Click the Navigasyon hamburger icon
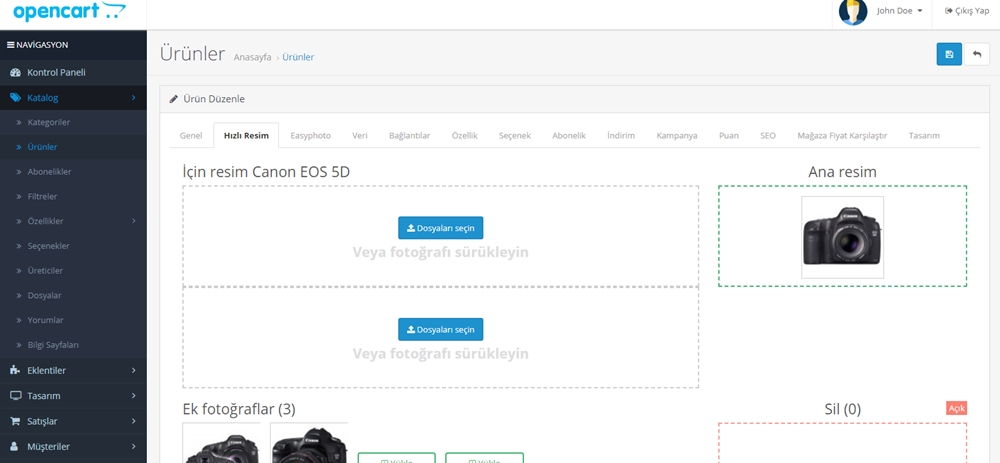 pyautogui.click(x=10, y=45)
